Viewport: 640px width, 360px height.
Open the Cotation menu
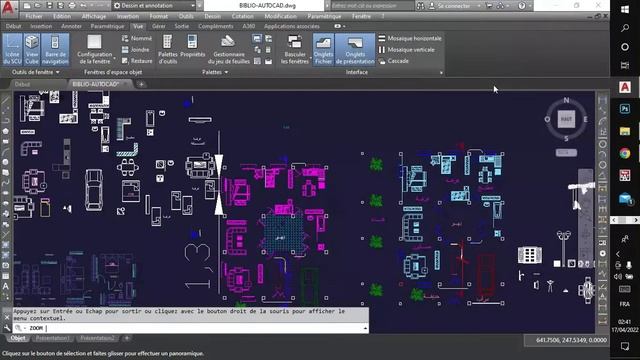tap(242, 16)
